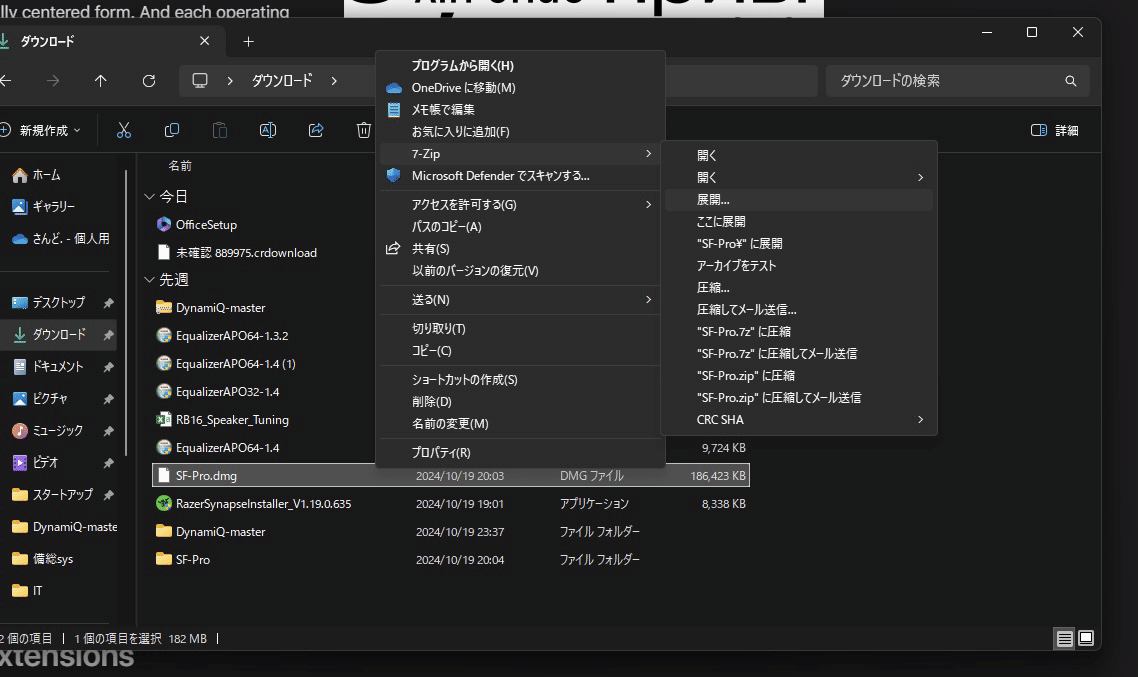
Task: Open ホーム in the sidebar
Action: point(46,175)
